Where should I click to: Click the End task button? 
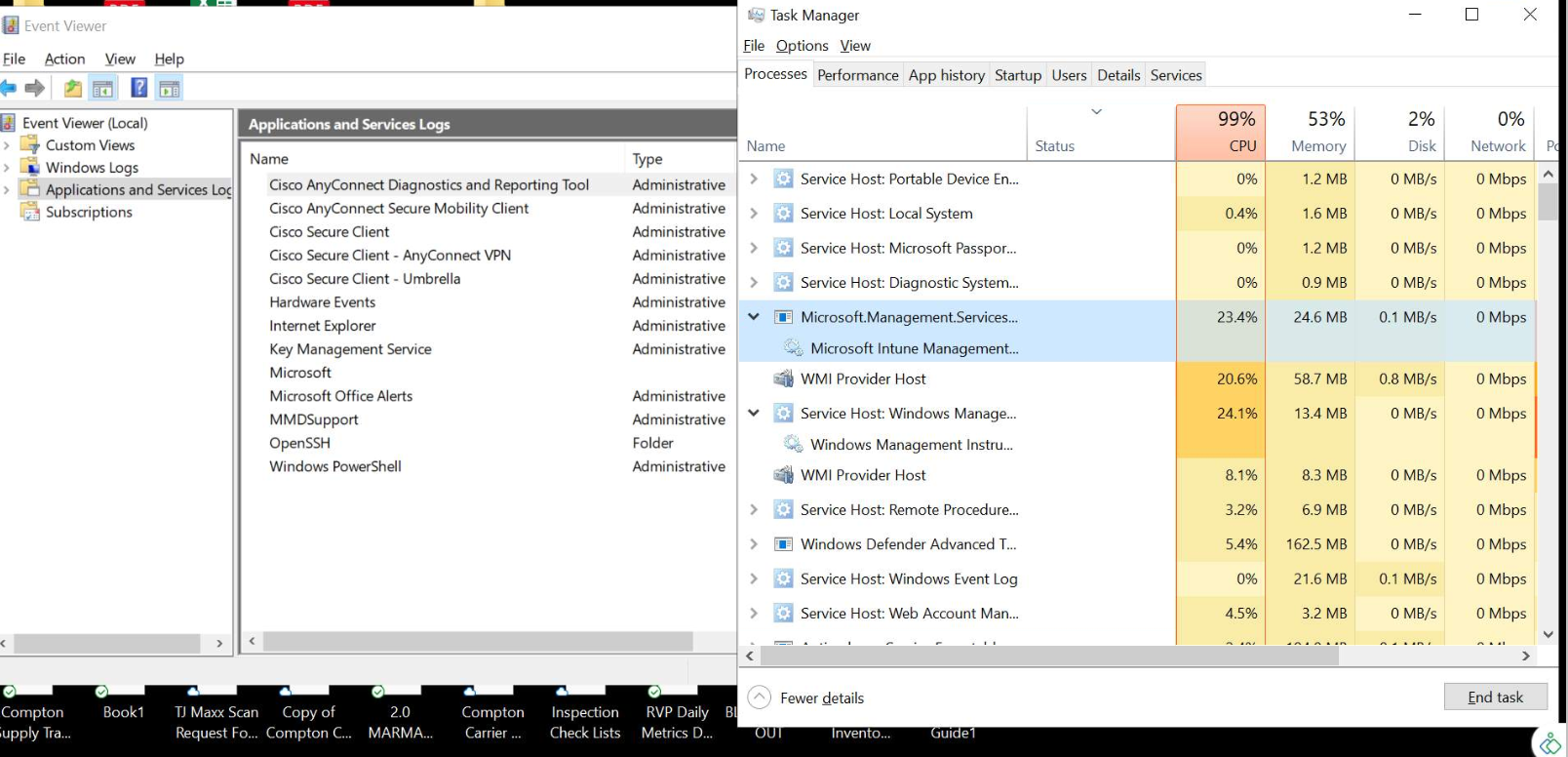coord(1495,697)
